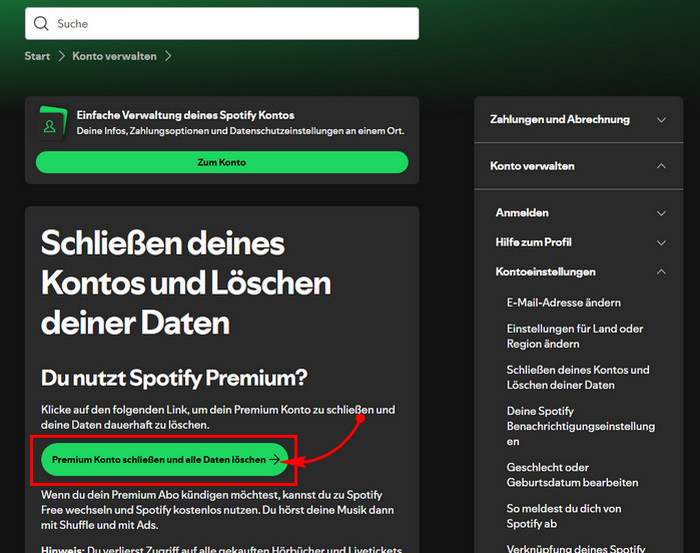This screenshot has height=553, width=700.
Task: Open So meldest du dich von Spotify ab
Action: [564, 516]
